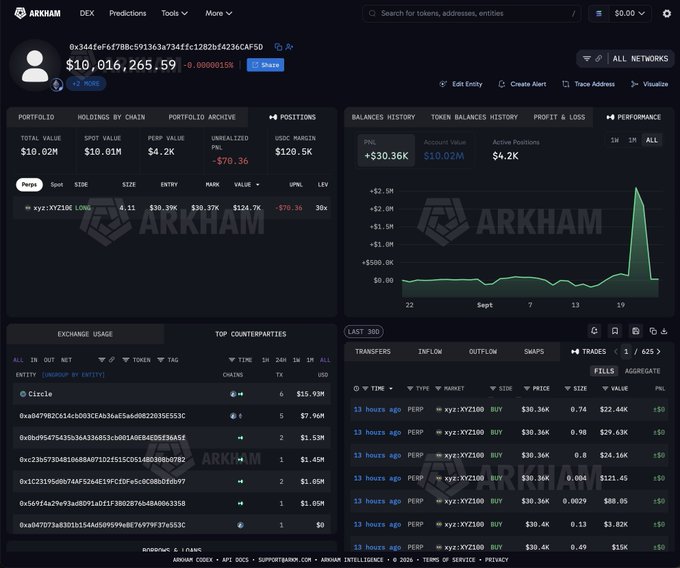Click the bookmark icon above trades
This screenshot has height=568, width=680.
(x=615, y=331)
